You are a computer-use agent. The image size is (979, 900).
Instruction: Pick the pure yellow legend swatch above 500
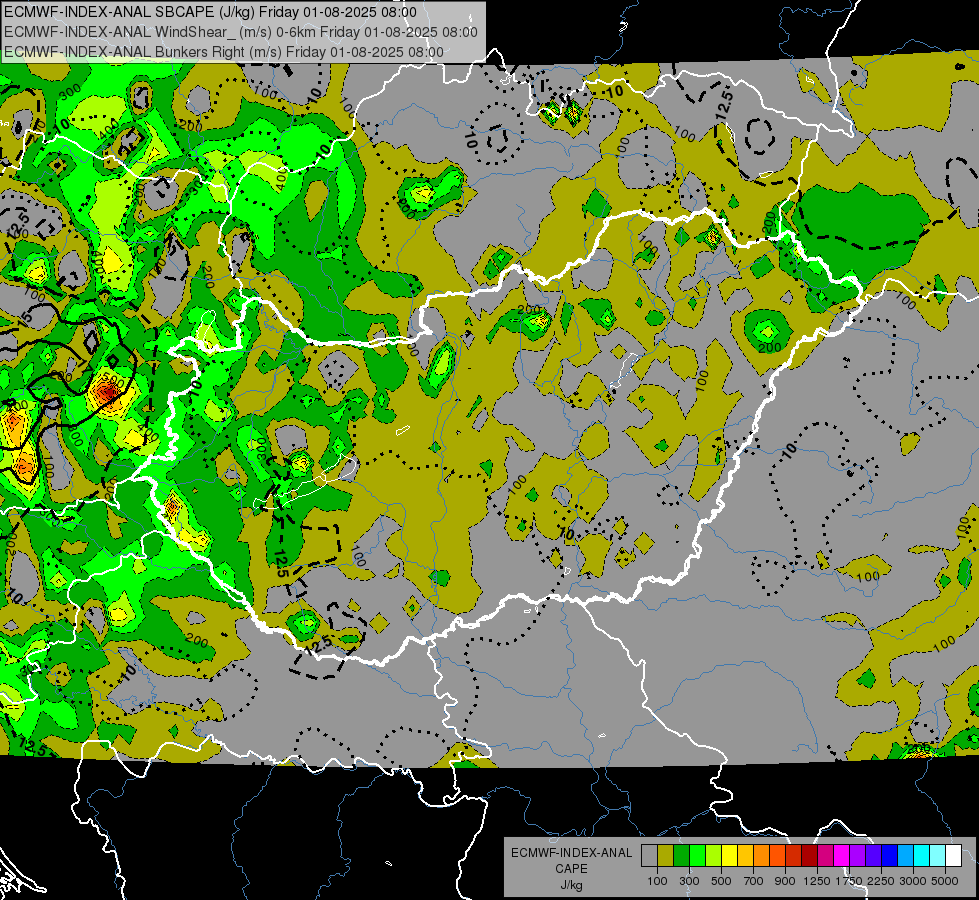(x=729, y=856)
